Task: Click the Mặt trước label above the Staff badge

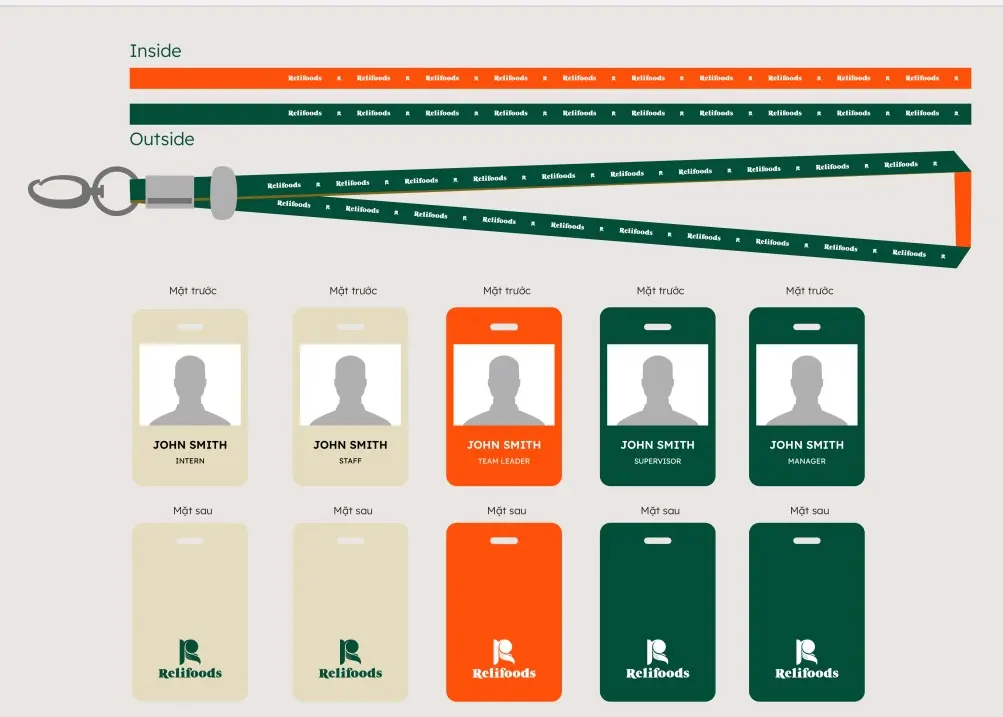Action: coord(353,291)
